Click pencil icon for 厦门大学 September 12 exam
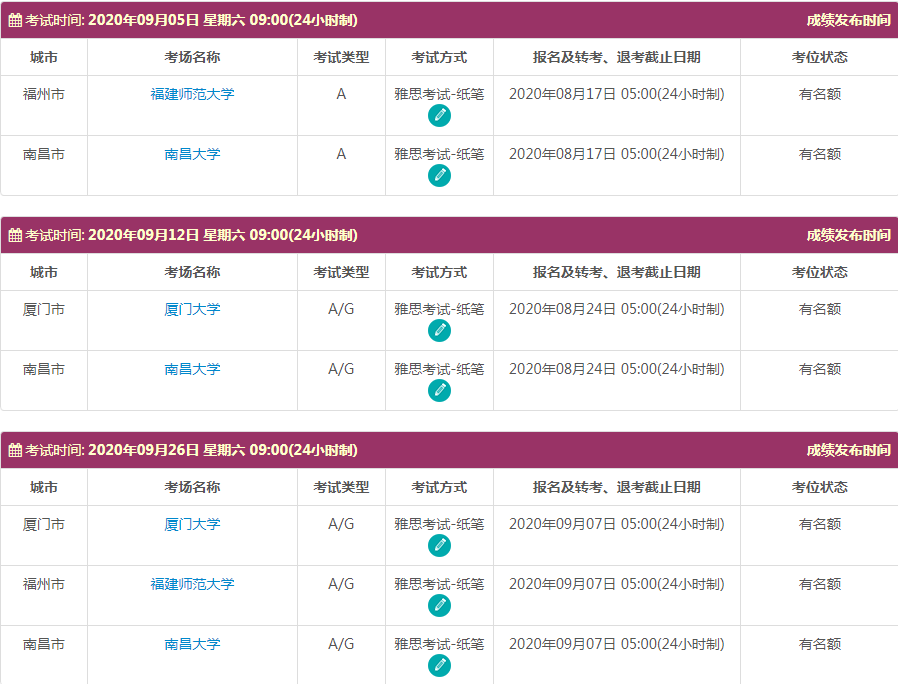898x684 pixels. 439,331
